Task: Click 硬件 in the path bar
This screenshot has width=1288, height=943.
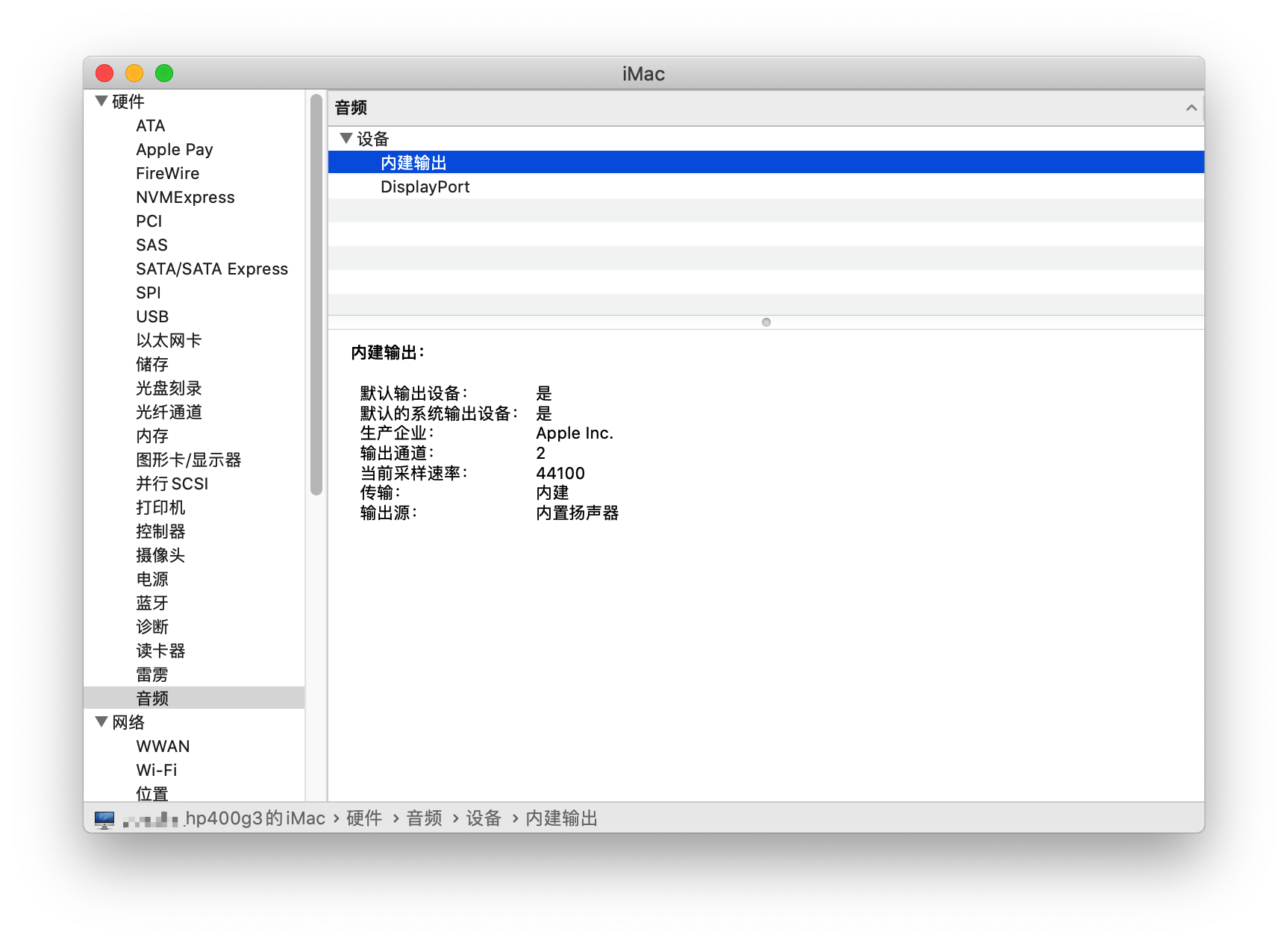Action: coord(364,818)
